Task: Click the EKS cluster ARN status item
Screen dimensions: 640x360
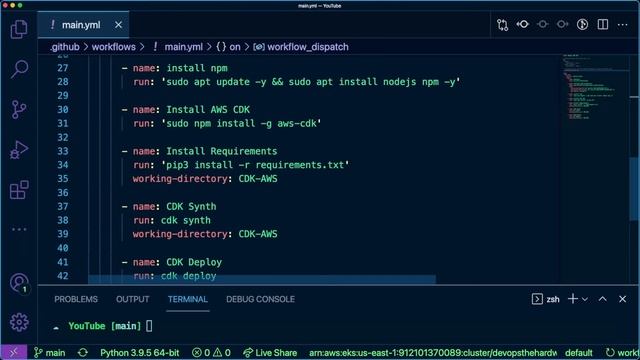Action: [433, 353]
